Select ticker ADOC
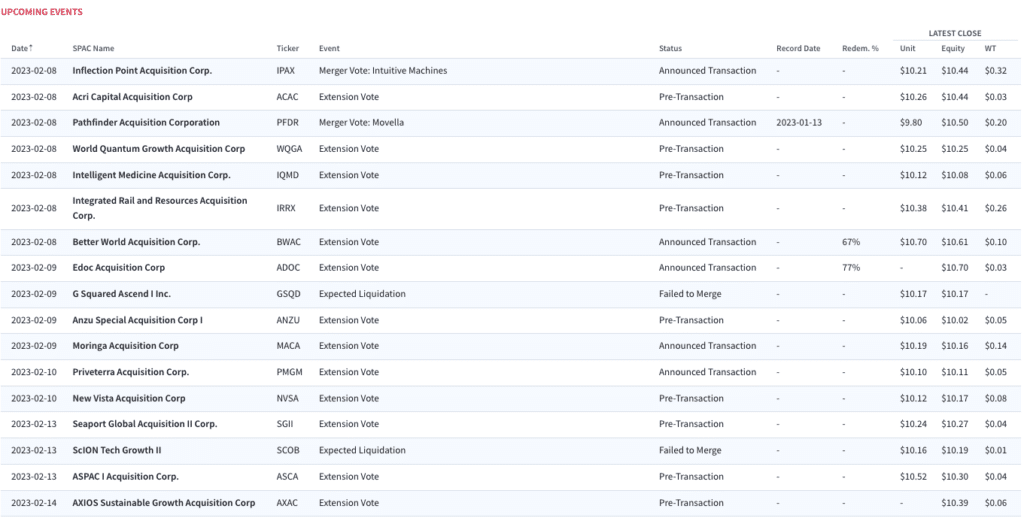Image resolution: width=1024 pixels, height=521 pixels. tap(288, 267)
